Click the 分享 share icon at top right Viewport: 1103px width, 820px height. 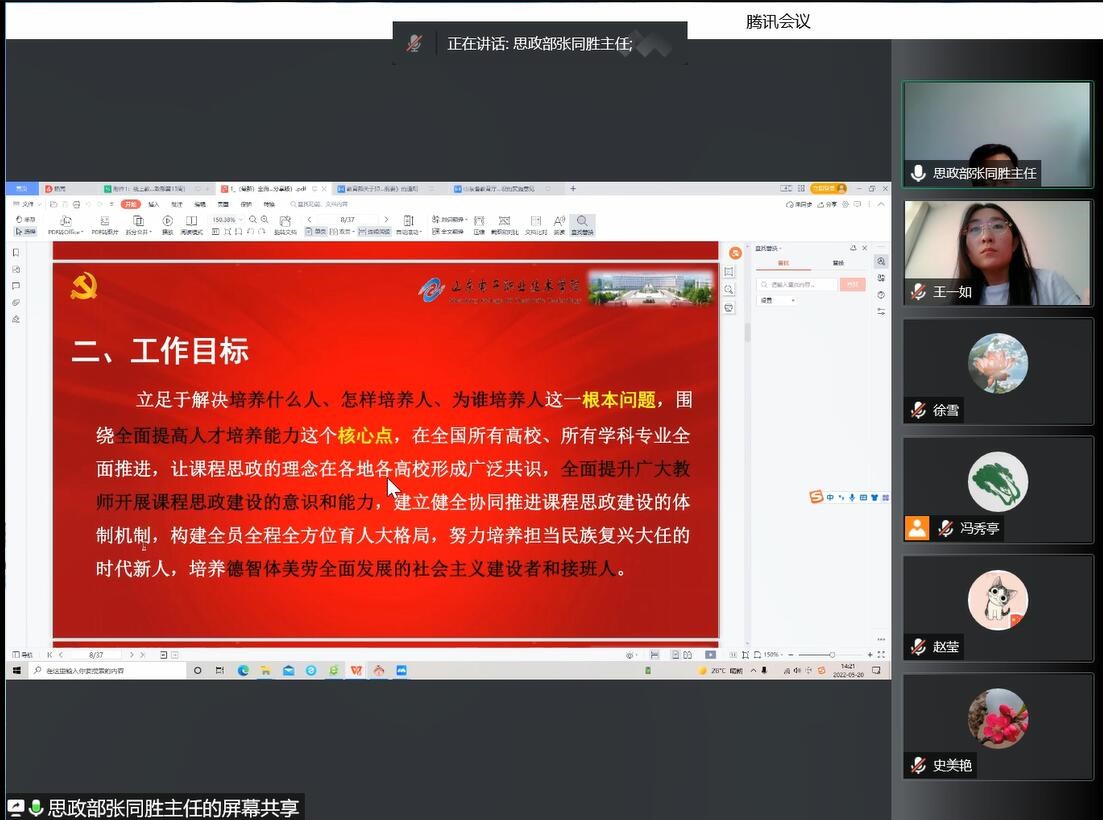tap(829, 204)
